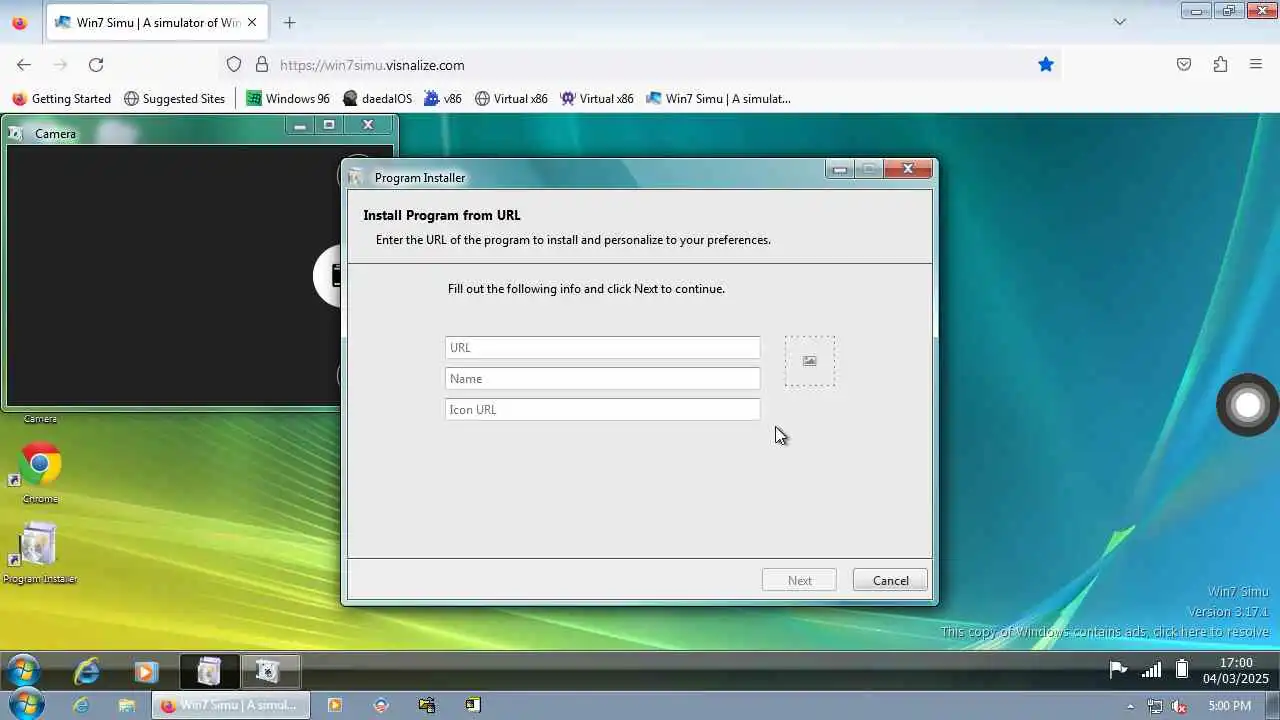This screenshot has height=720, width=1280.
Task: Click the dotted icon preview placeholder
Action: pos(809,361)
